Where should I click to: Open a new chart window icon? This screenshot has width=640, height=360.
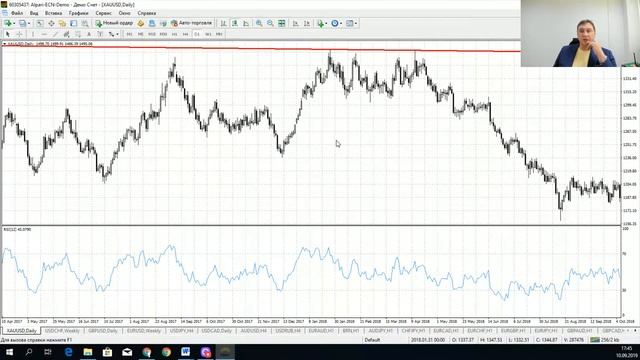click(7, 23)
